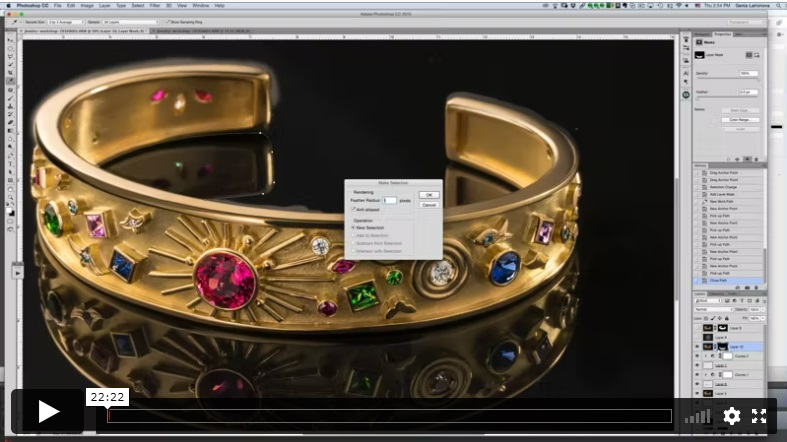The height and width of the screenshot is (442, 787).
Task: Hide the Curves 1 adjustment layer
Action: click(697, 375)
